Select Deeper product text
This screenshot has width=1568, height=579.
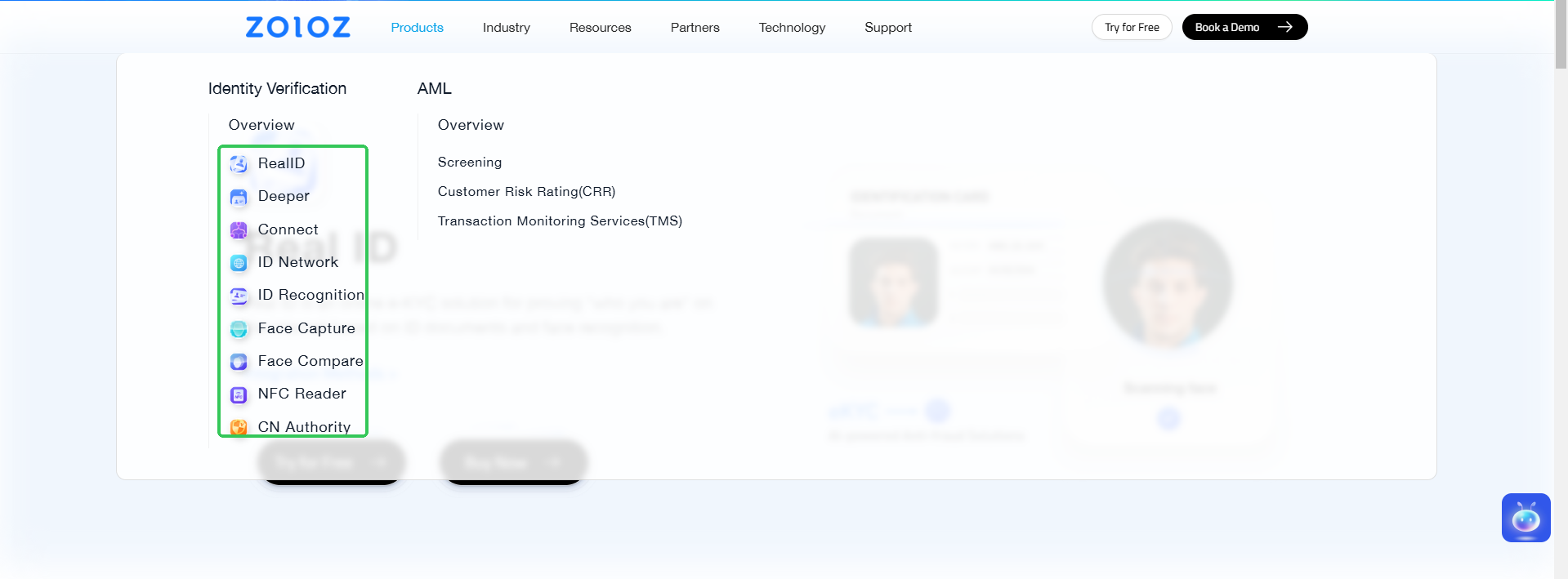[x=284, y=196]
